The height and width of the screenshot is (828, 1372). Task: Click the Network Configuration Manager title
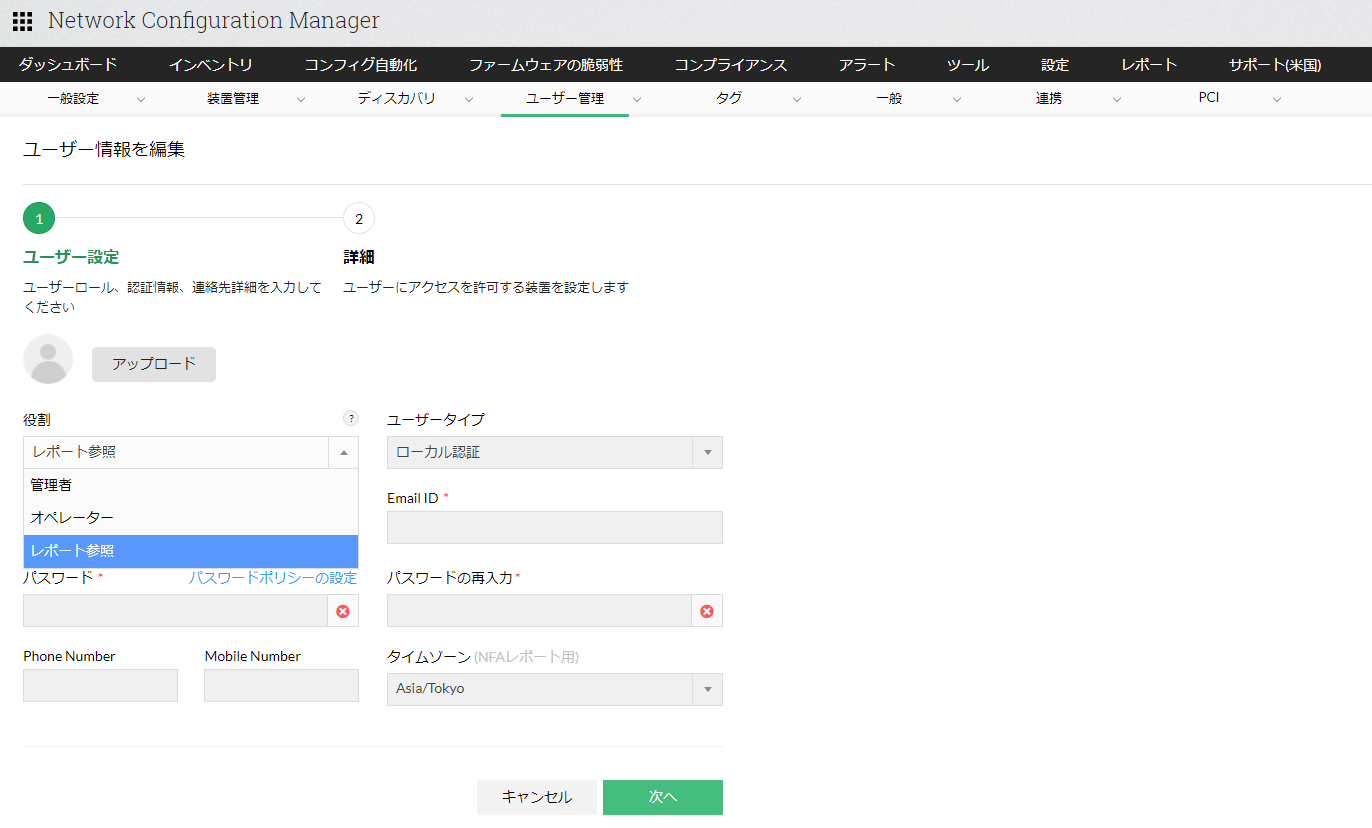214,21
